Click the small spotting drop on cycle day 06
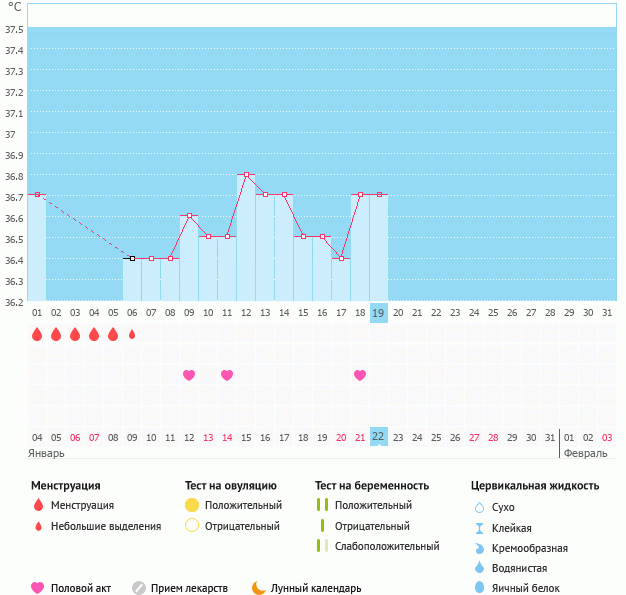Screen dimensions: 626x595 pos(132,335)
